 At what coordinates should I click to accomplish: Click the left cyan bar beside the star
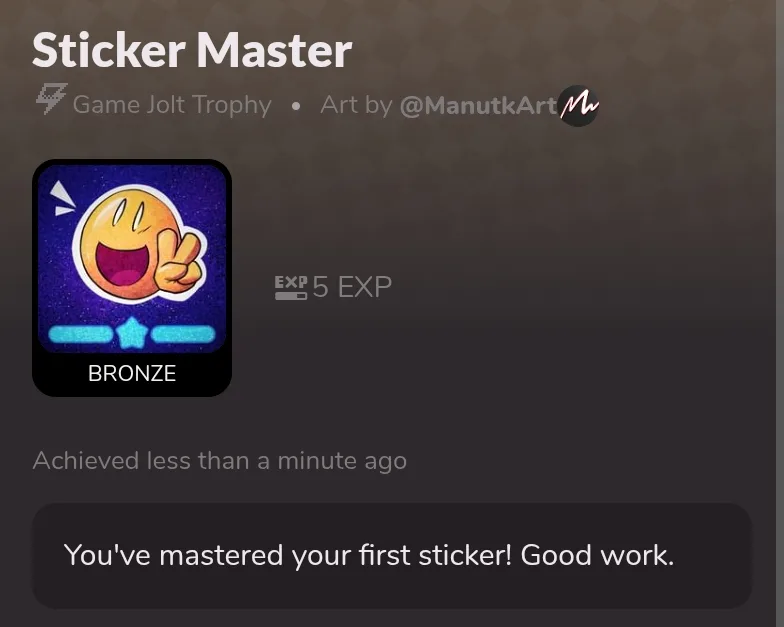81,334
